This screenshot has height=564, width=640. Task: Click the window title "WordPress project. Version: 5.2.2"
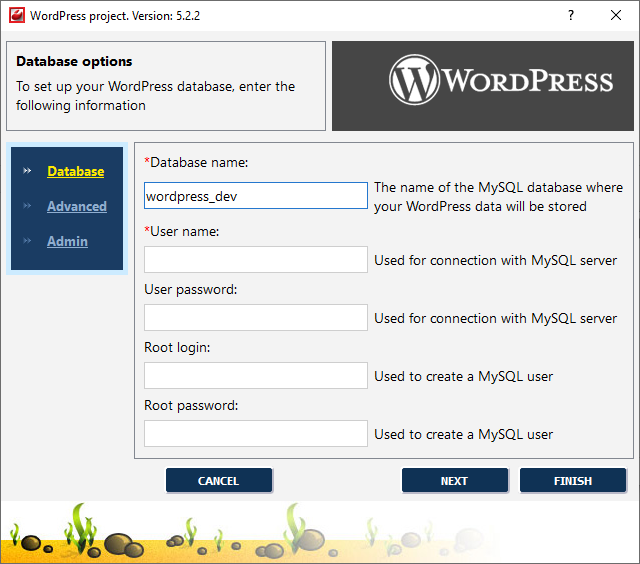tap(115, 16)
